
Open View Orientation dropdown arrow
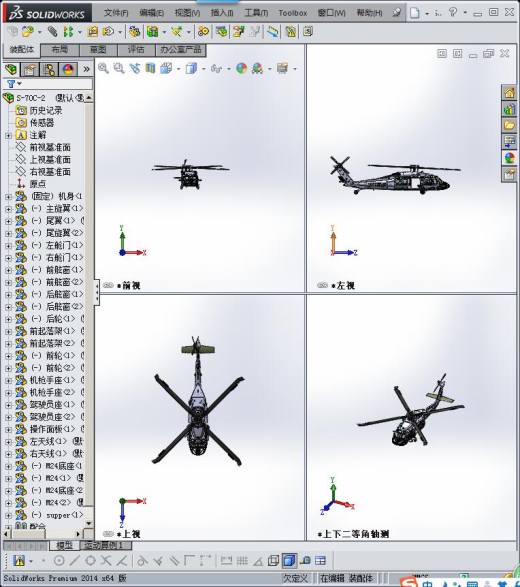tap(178, 69)
